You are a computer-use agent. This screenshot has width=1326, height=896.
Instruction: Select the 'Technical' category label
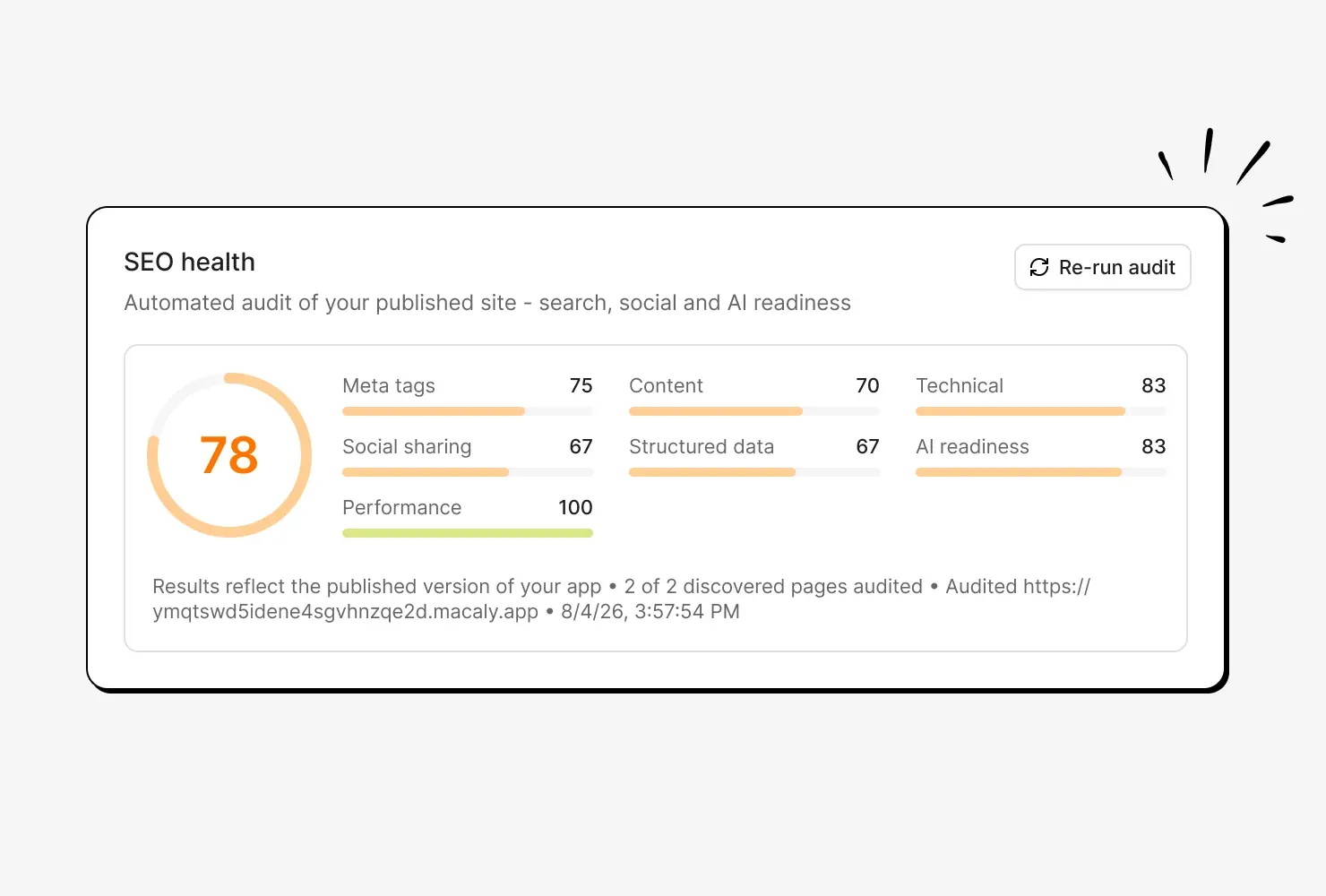coord(960,385)
